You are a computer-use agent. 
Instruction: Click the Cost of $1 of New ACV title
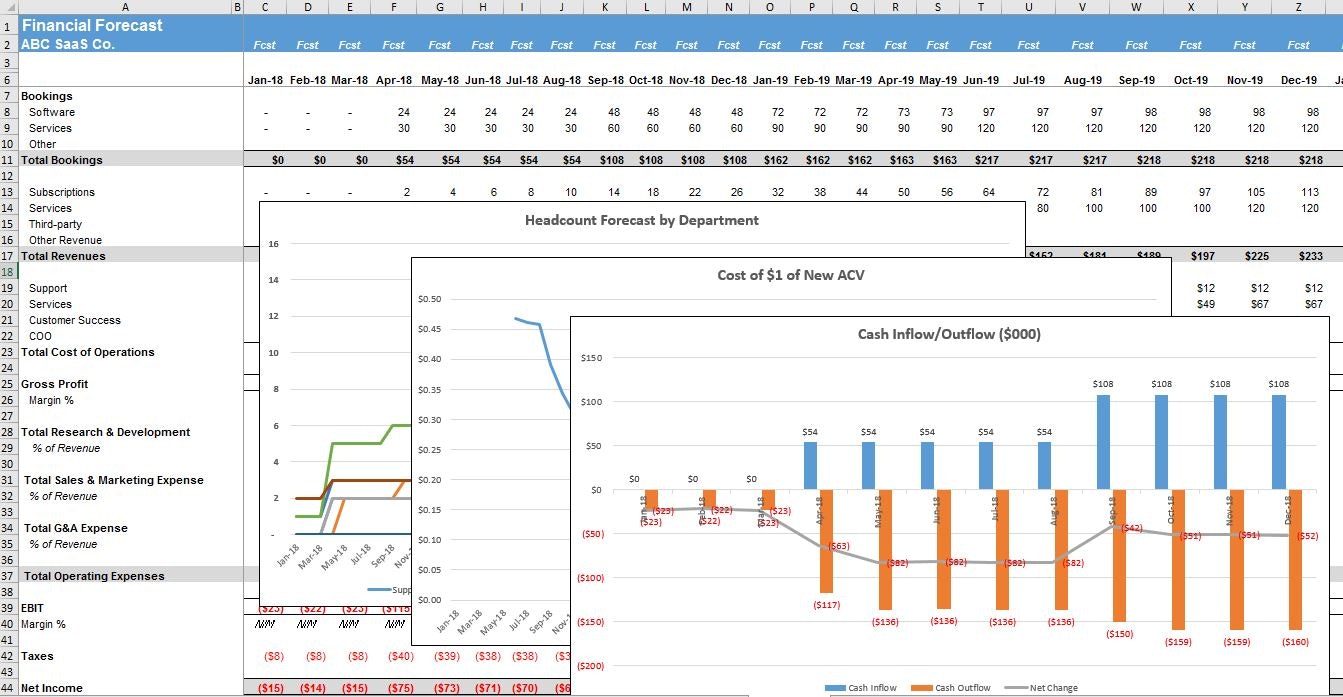789,275
